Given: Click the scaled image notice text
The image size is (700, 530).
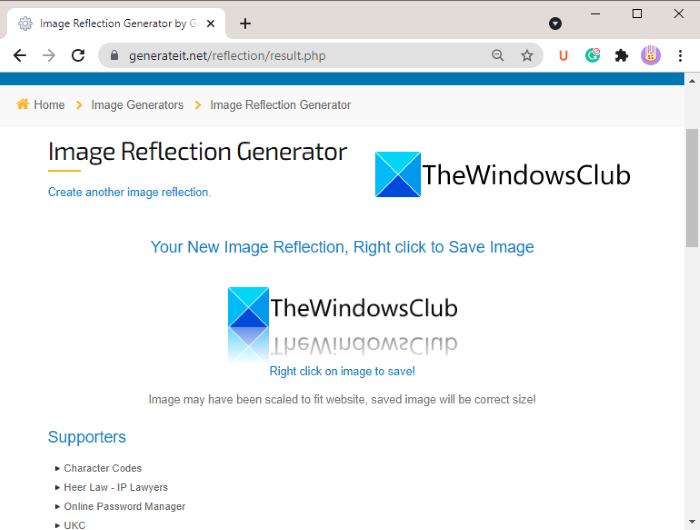Looking at the screenshot, I should pyautogui.click(x=342, y=399).
